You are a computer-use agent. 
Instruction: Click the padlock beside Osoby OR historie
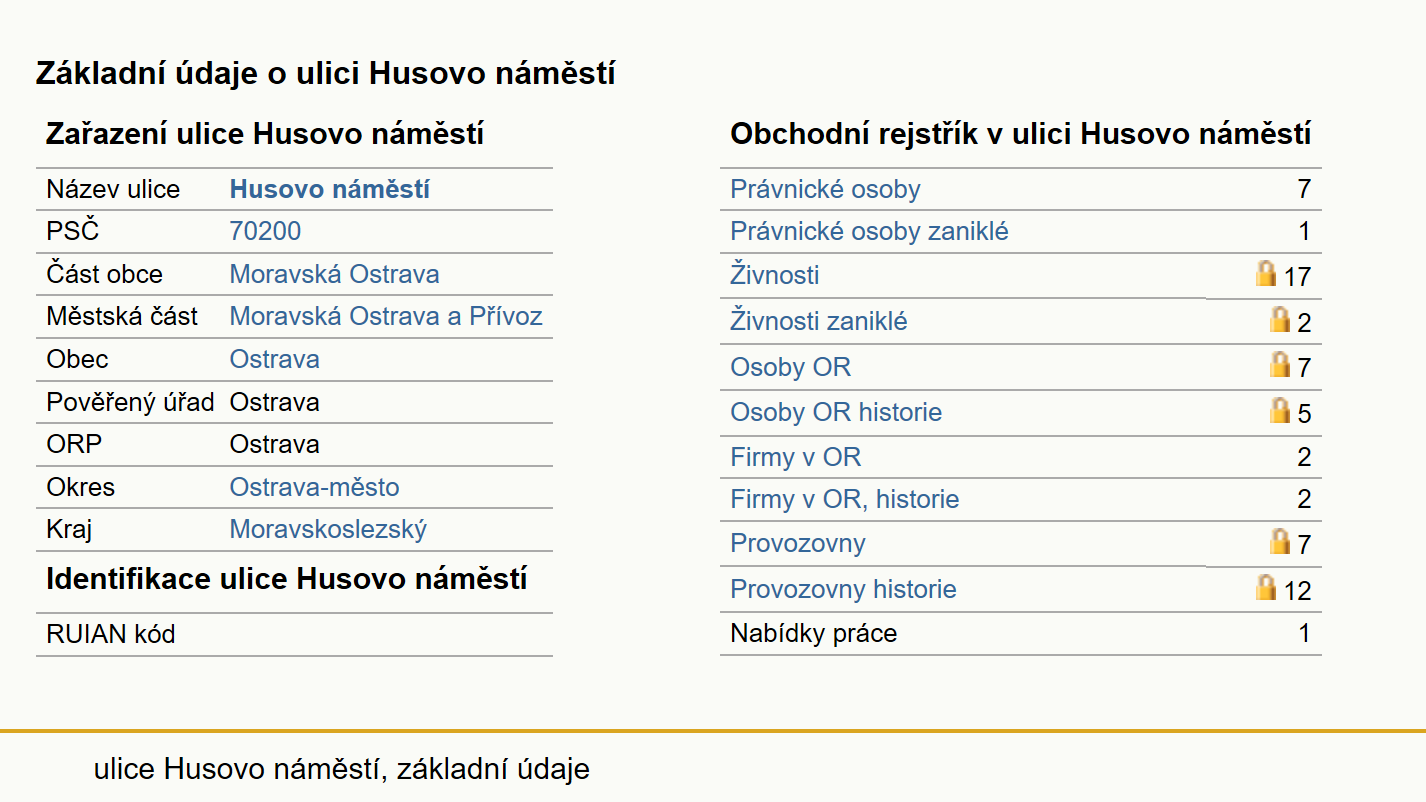[x=1280, y=410]
